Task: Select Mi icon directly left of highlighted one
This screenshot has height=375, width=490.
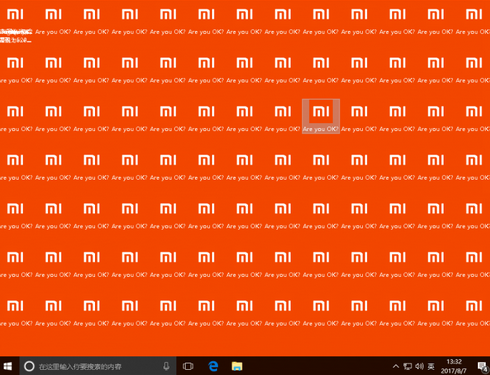Action: pos(283,116)
